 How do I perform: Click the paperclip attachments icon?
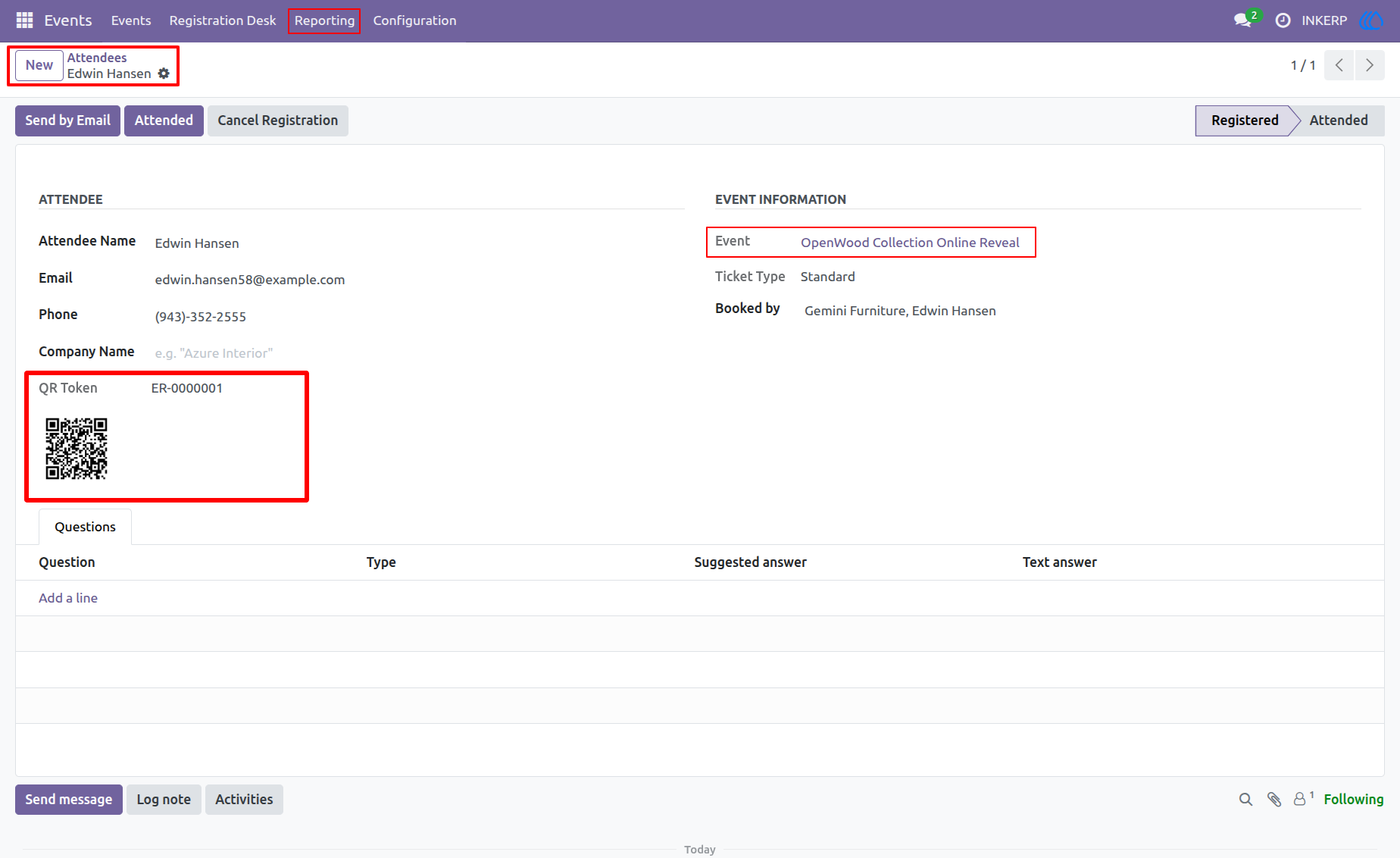1274,800
